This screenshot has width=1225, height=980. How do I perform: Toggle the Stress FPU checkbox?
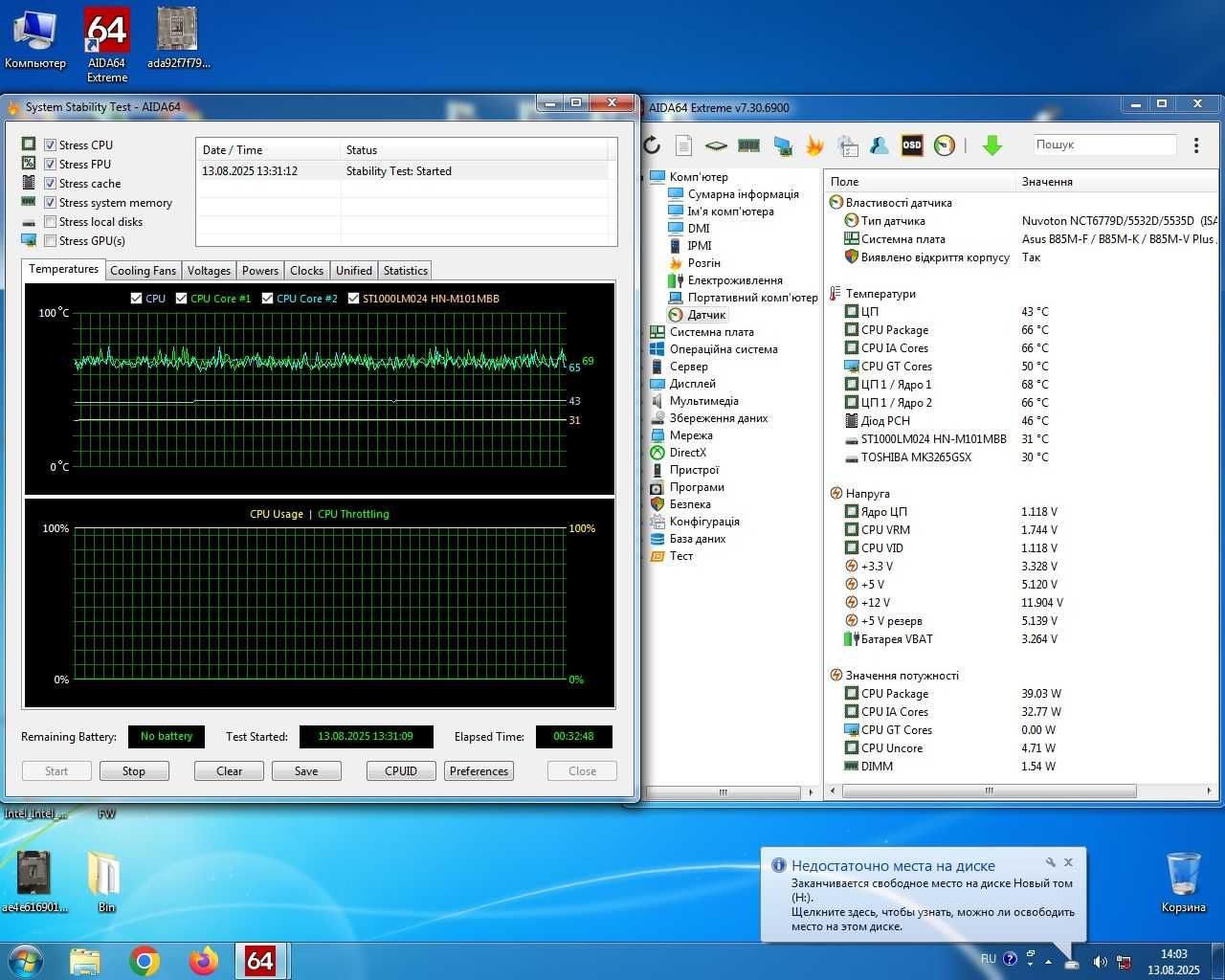pyautogui.click(x=51, y=165)
